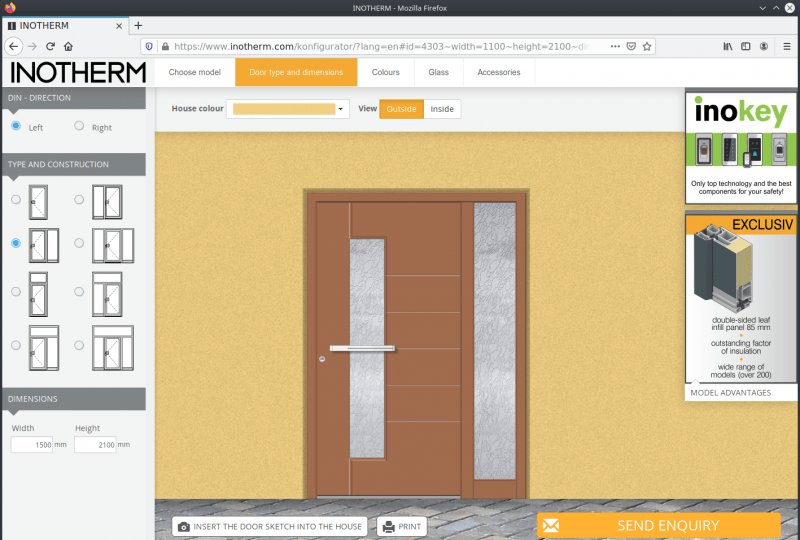Click the two sidelights and toplight diagram

pyautogui.click(x=113, y=348)
